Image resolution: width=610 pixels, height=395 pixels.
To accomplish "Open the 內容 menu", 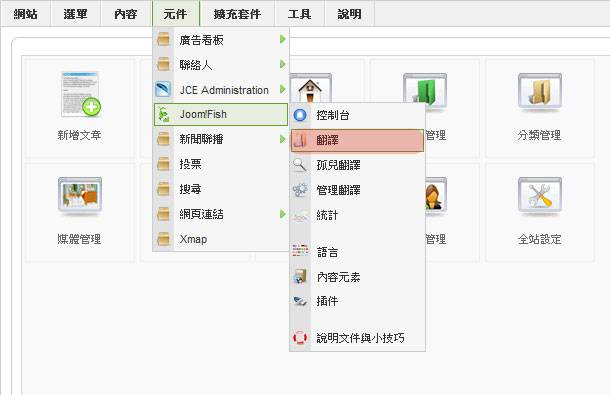I will tap(125, 14).
